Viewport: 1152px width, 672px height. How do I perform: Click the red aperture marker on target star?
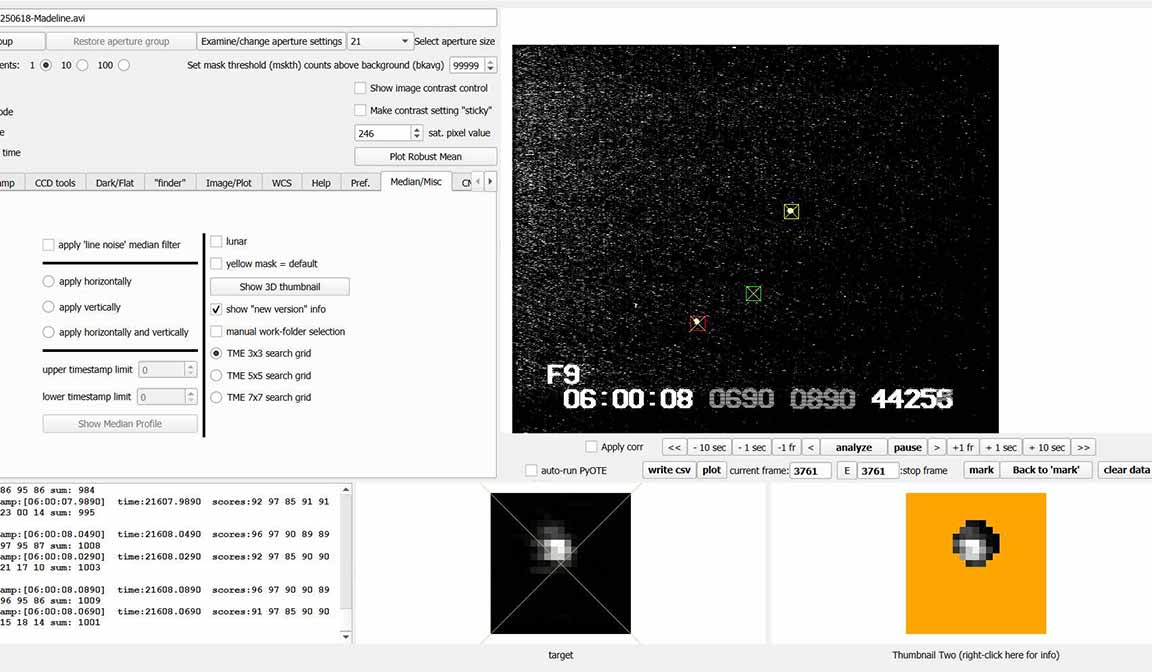click(x=698, y=323)
